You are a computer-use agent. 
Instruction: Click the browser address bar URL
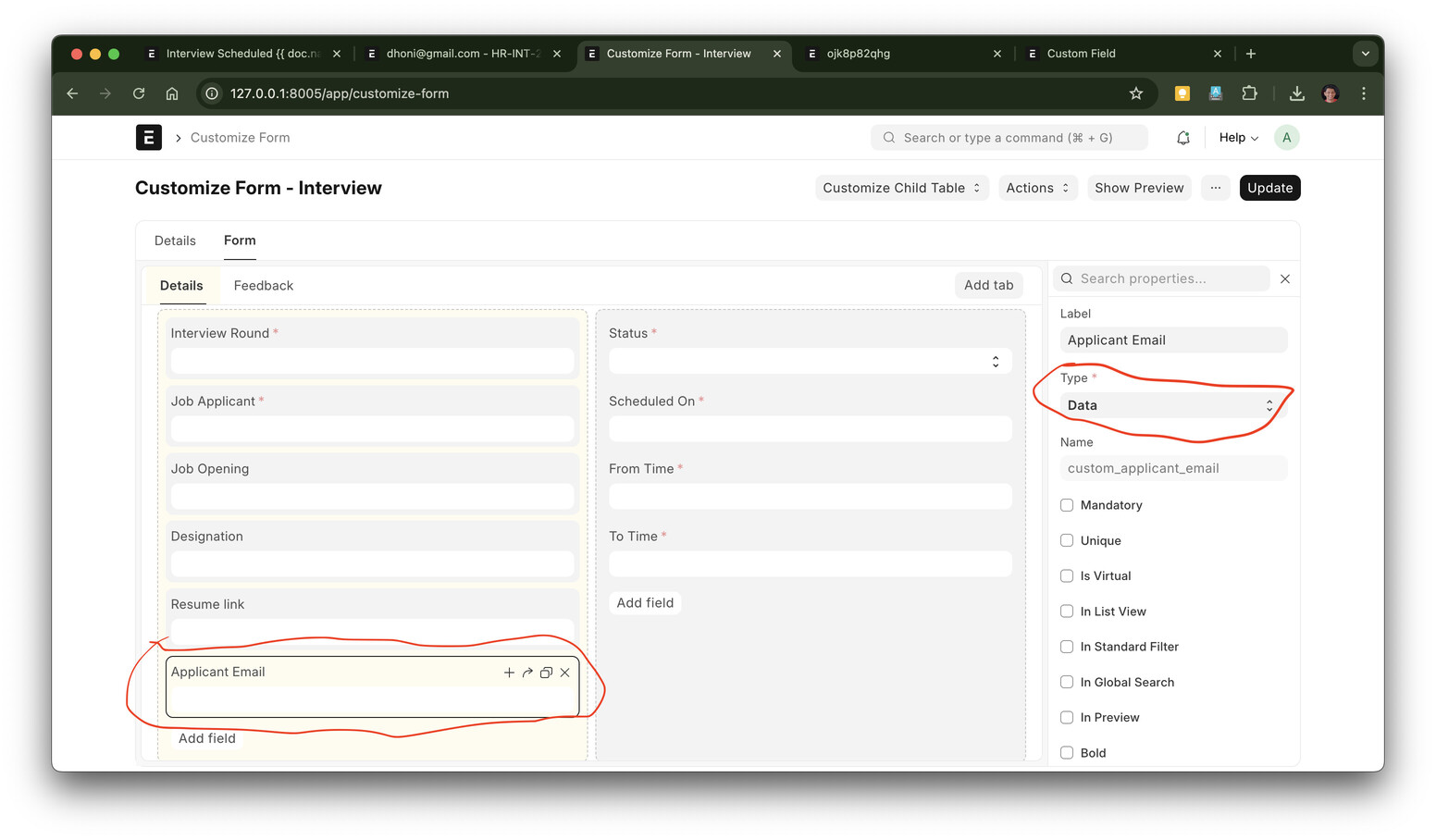[x=339, y=93]
